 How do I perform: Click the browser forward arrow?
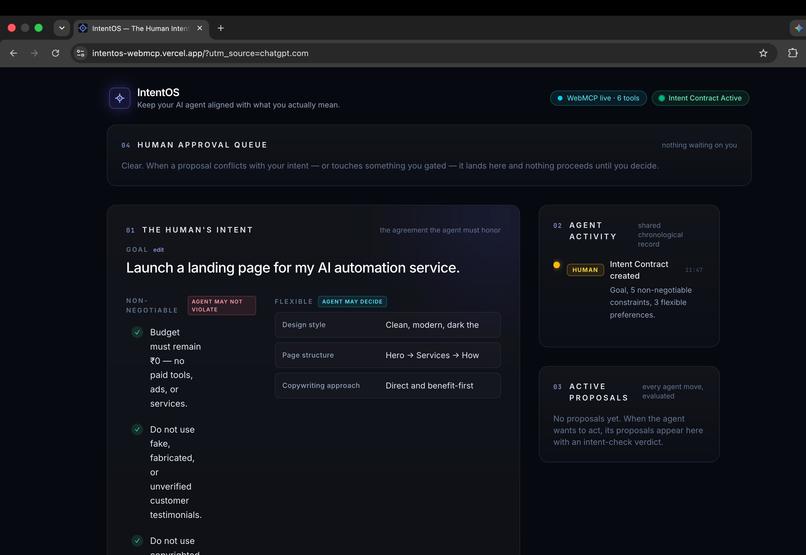tap(34, 53)
